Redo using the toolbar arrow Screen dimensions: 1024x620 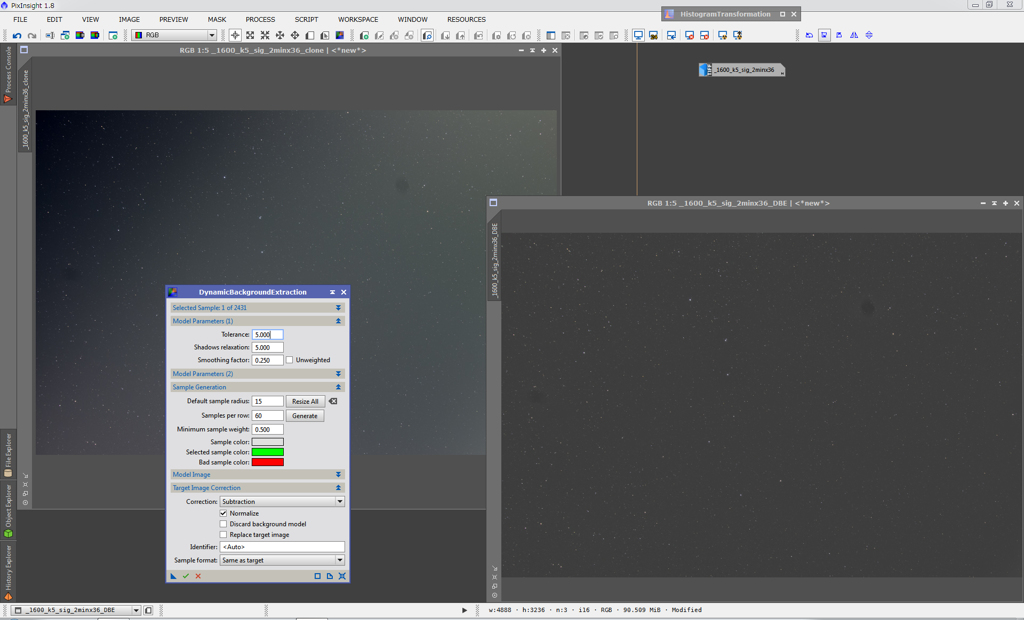(x=31, y=35)
